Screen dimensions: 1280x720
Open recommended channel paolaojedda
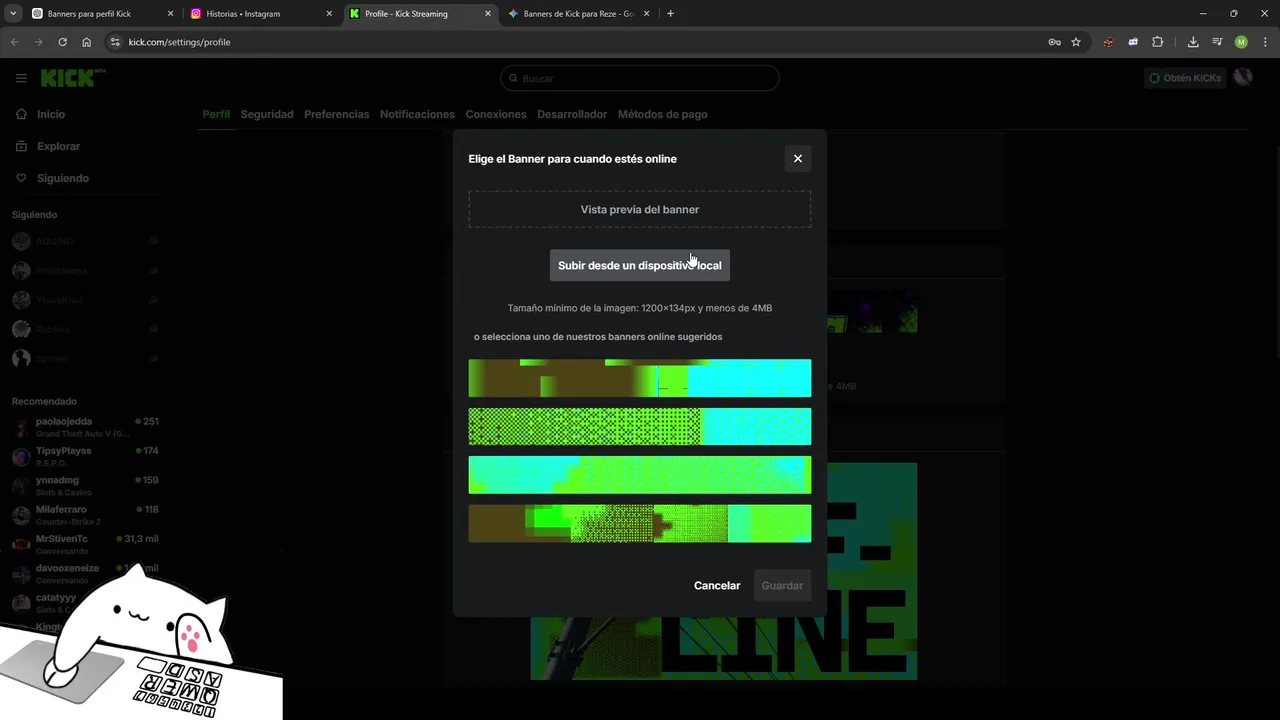[x=85, y=427]
